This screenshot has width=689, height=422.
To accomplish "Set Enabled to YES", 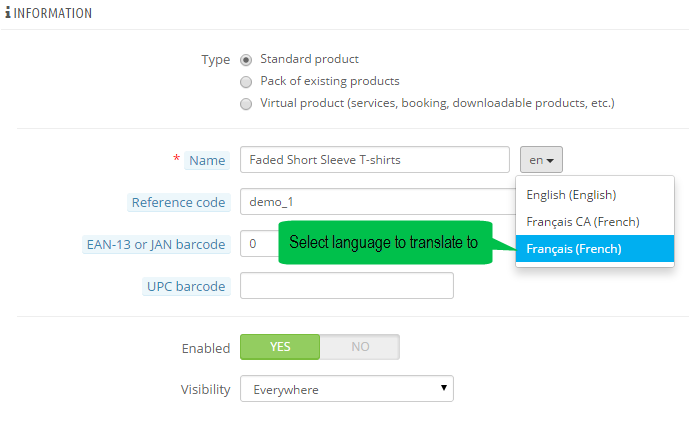I will (x=280, y=347).
